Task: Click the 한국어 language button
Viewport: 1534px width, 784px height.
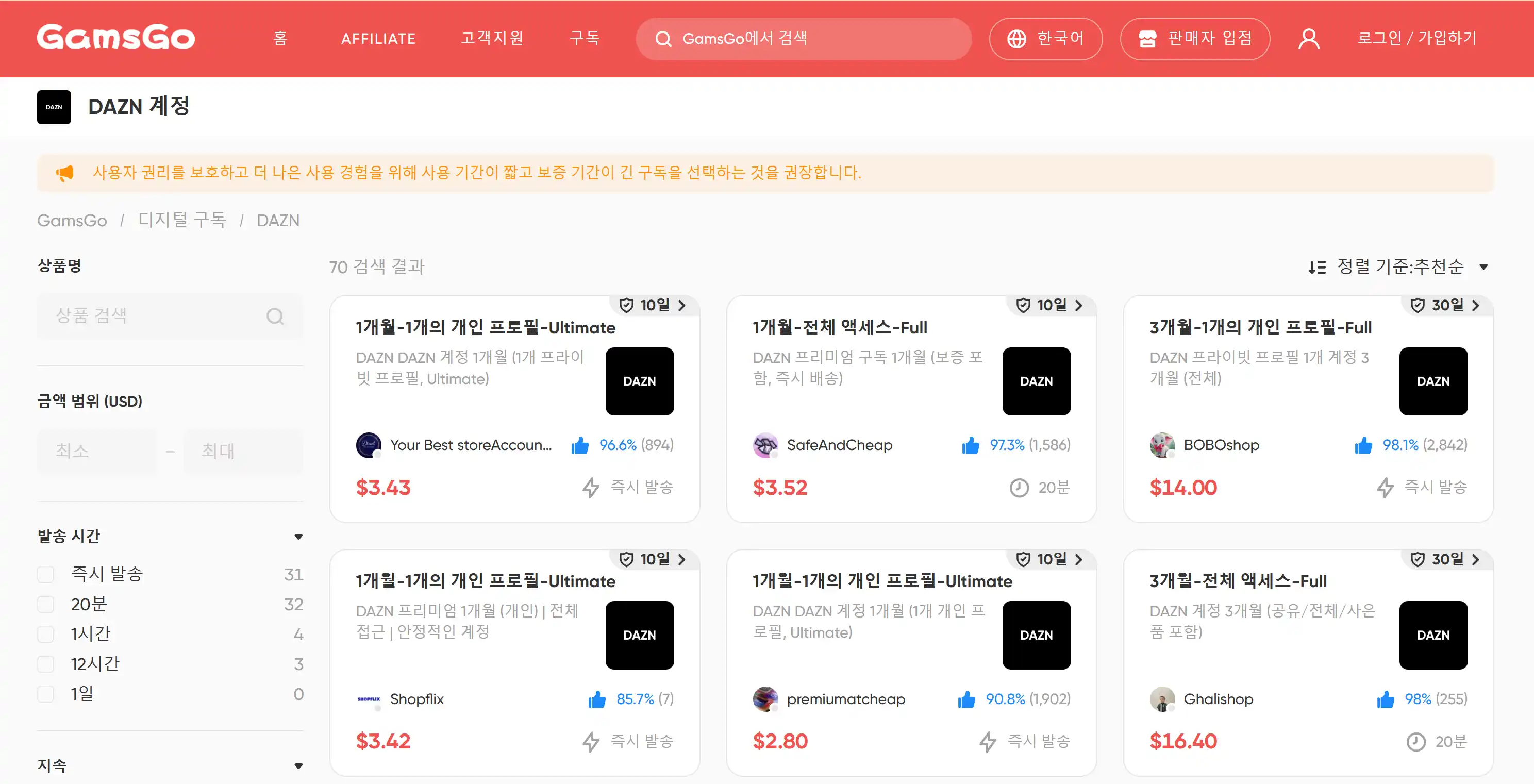Action: [1046, 39]
